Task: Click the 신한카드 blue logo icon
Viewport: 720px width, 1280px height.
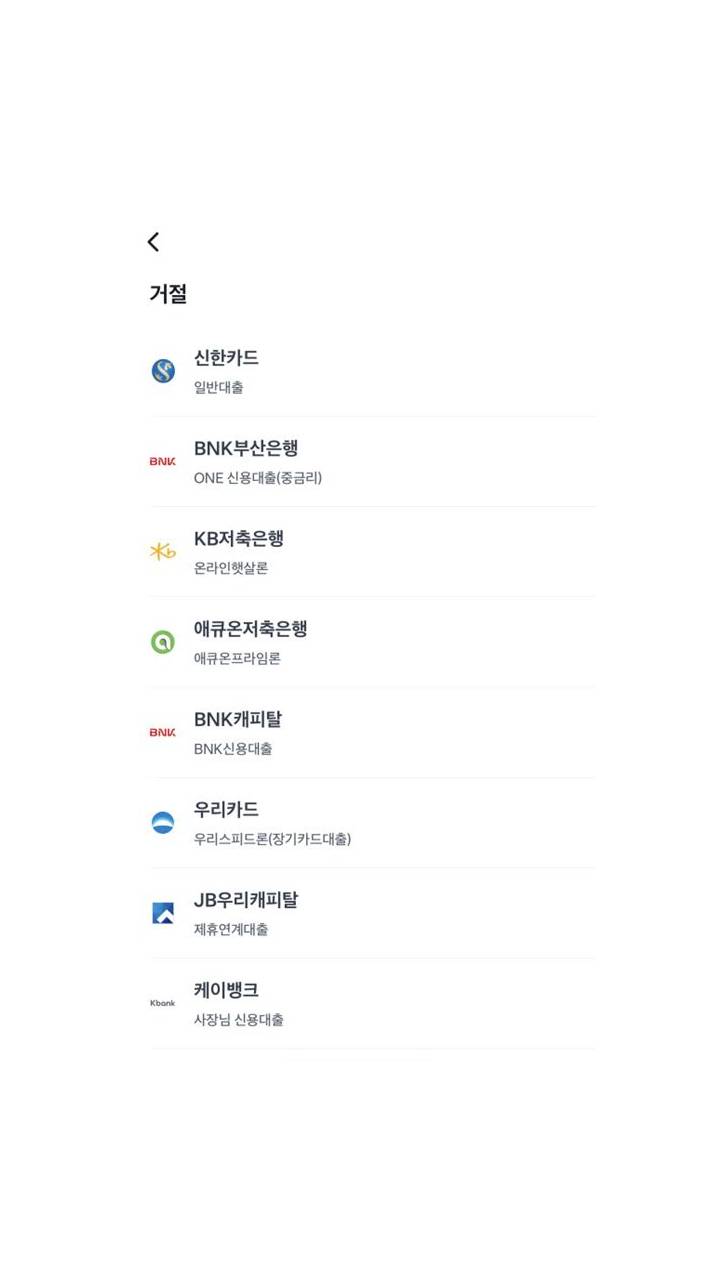Action: click(163, 371)
